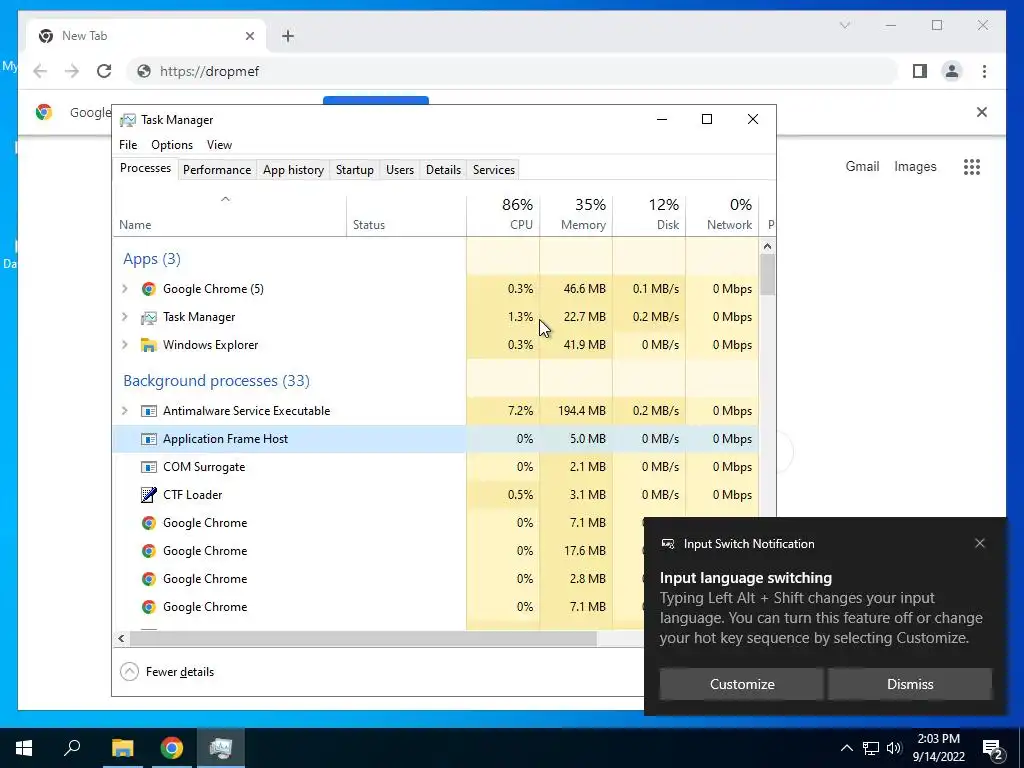Open Chrome three-dot menu
Image resolution: width=1024 pixels, height=768 pixels.
[x=984, y=71]
